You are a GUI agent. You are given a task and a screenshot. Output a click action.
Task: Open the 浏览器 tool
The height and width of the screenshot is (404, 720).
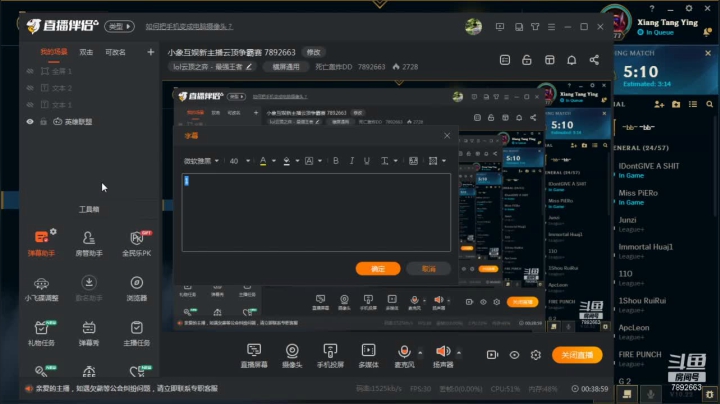point(136,288)
